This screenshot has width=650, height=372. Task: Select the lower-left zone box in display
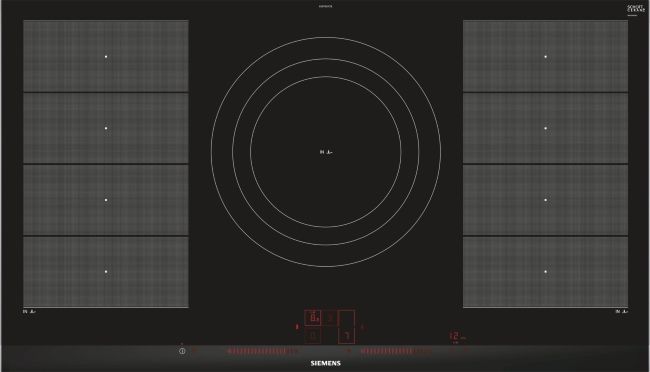point(313,336)
